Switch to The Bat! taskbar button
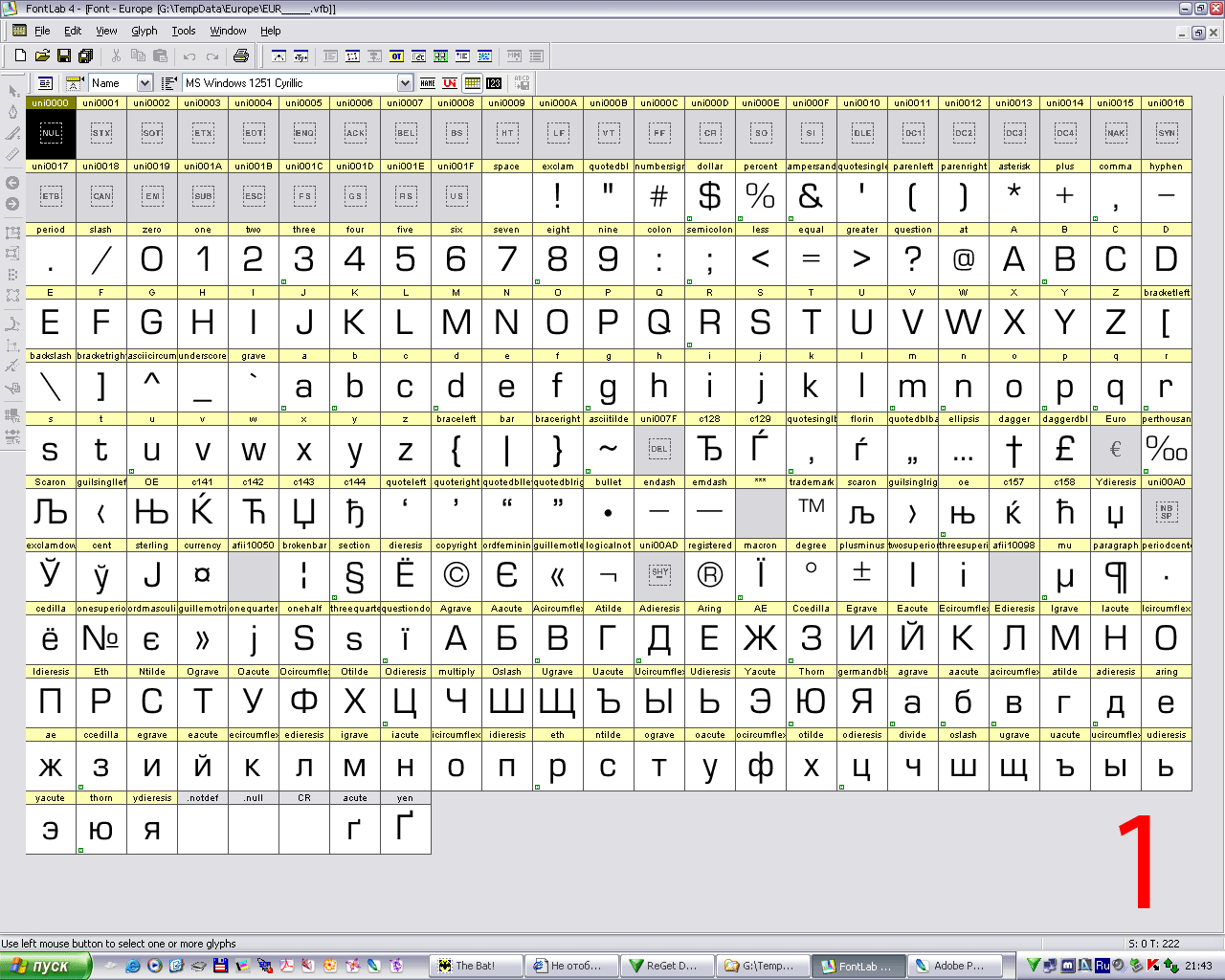This screenshot has width=1225, height=980. (x=476, y=966)
